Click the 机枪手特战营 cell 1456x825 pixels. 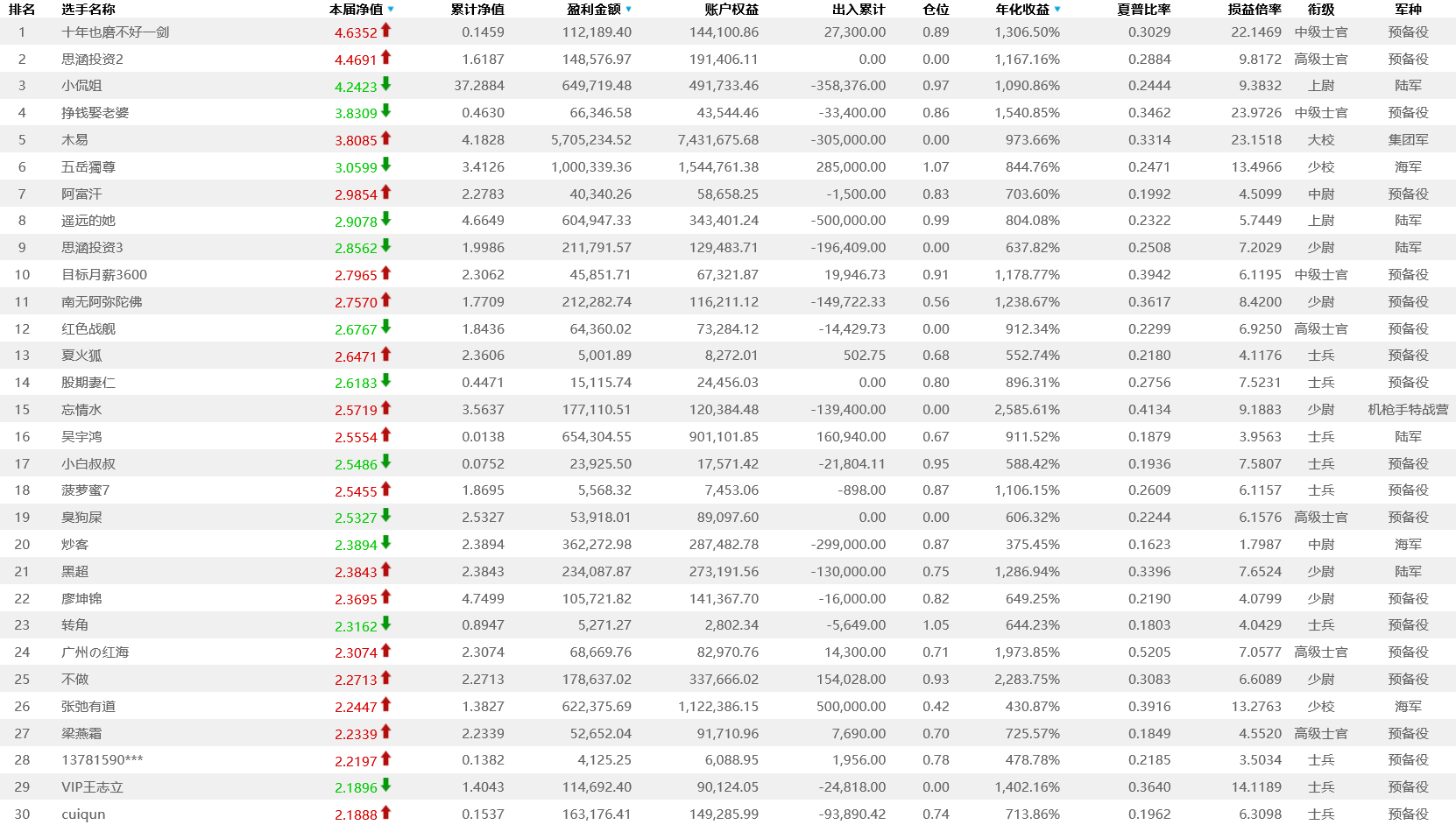tap(1408, 410)
